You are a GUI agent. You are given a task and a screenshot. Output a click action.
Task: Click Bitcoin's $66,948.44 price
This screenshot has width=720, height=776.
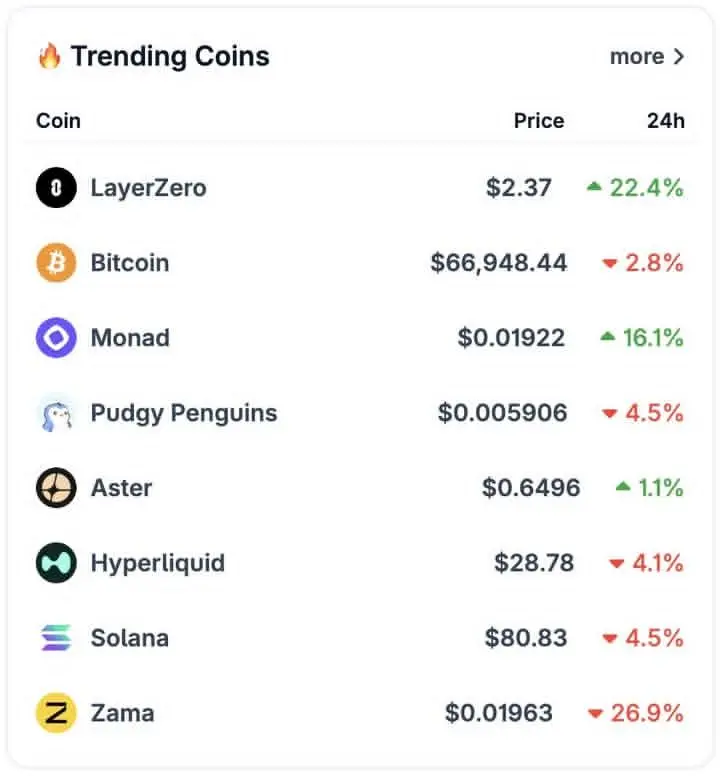click(x=499, y=263)
